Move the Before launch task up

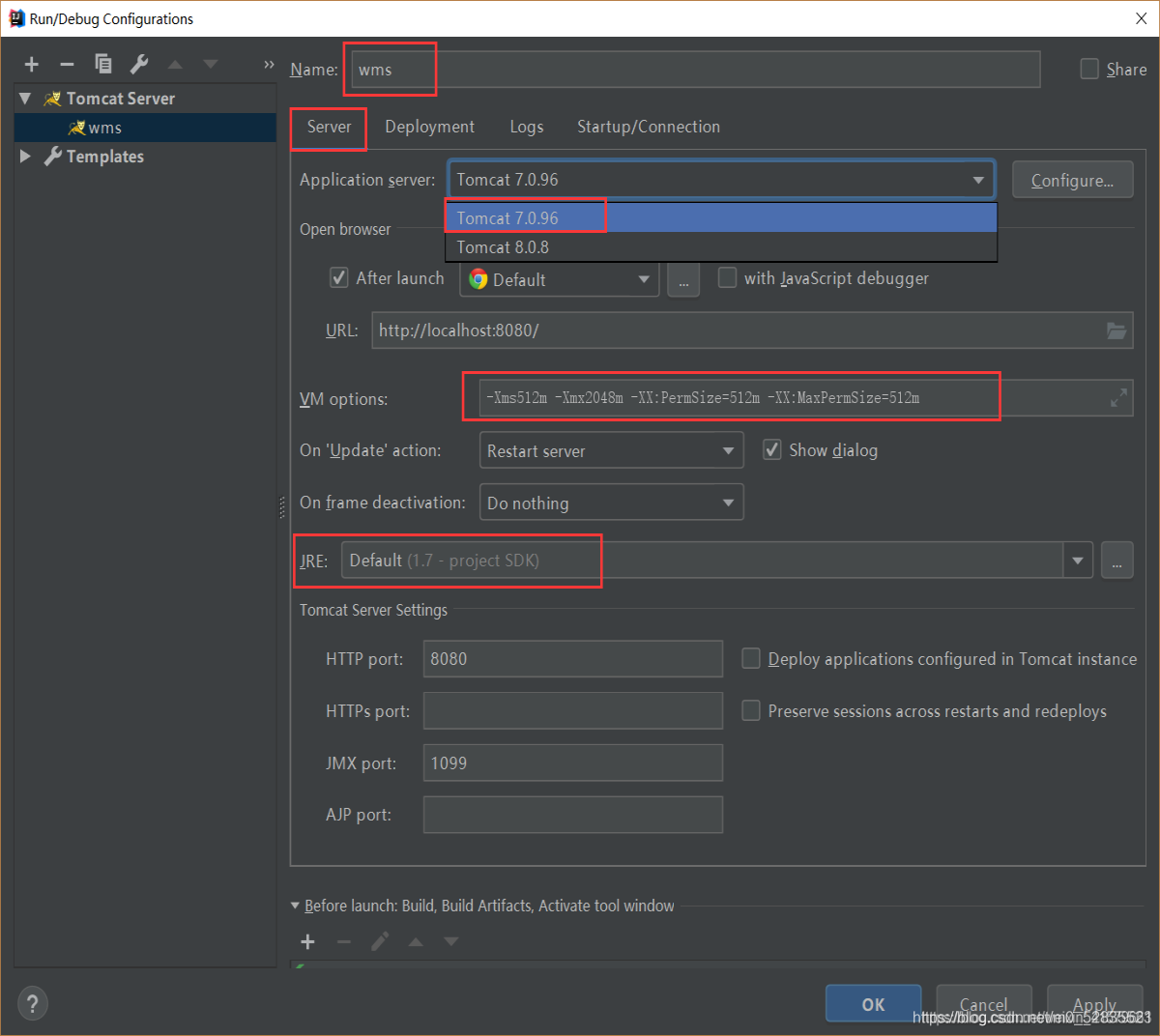(416, 941)
